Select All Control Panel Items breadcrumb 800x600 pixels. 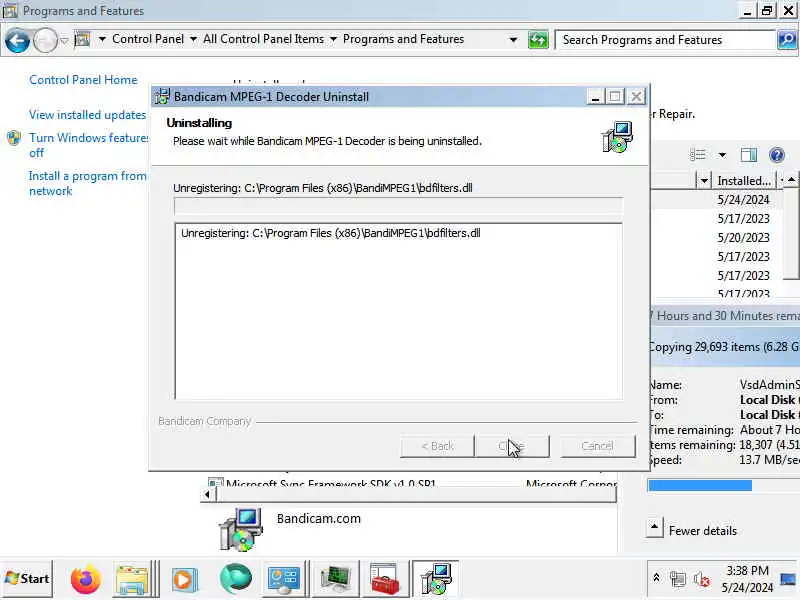(x=263, y=39)
